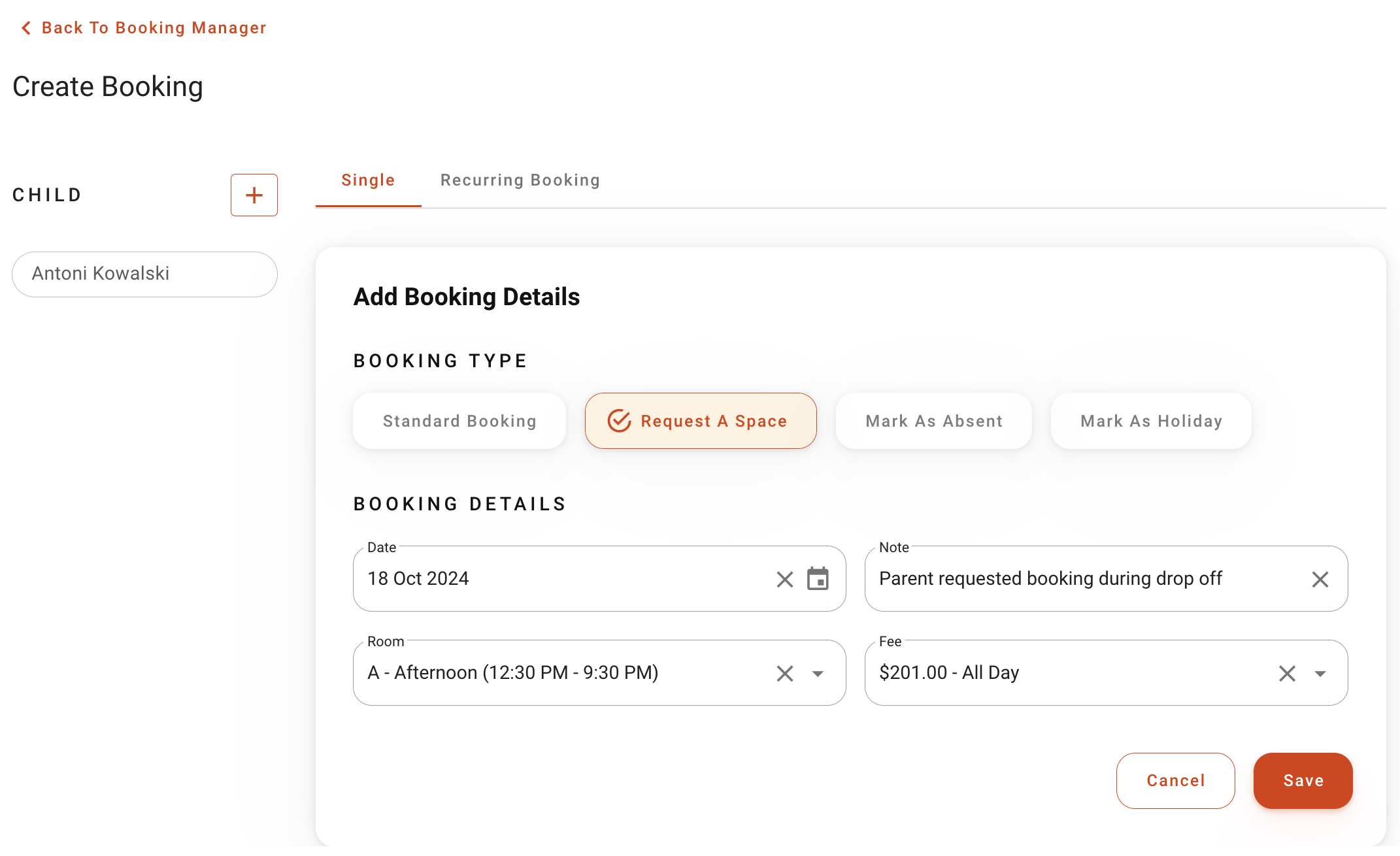Cancel the booking creation
This screenshot has height=856, width=1400.
pyautogui.click(x=1175, y=780)
